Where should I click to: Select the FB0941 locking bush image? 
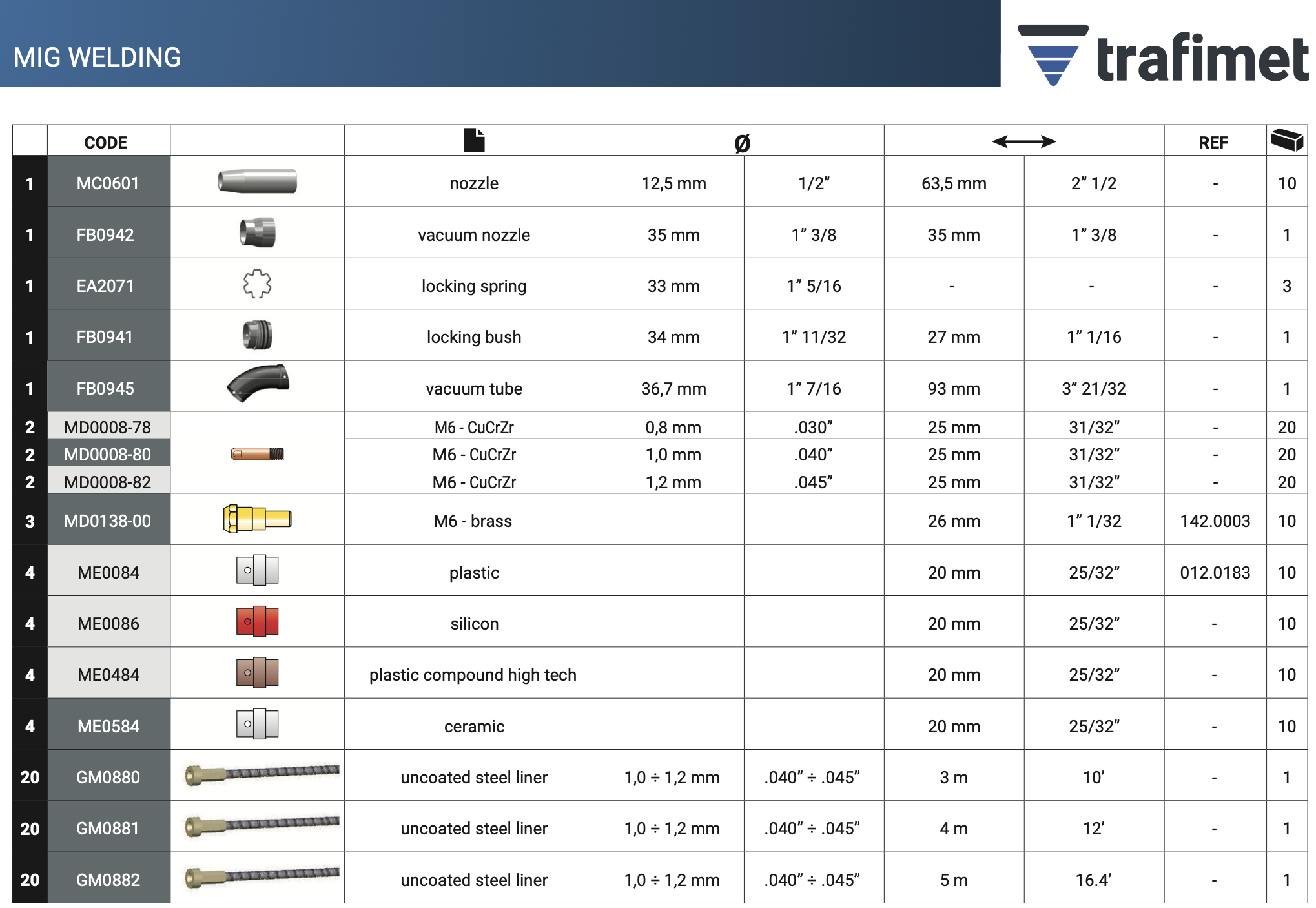point(257,335)
